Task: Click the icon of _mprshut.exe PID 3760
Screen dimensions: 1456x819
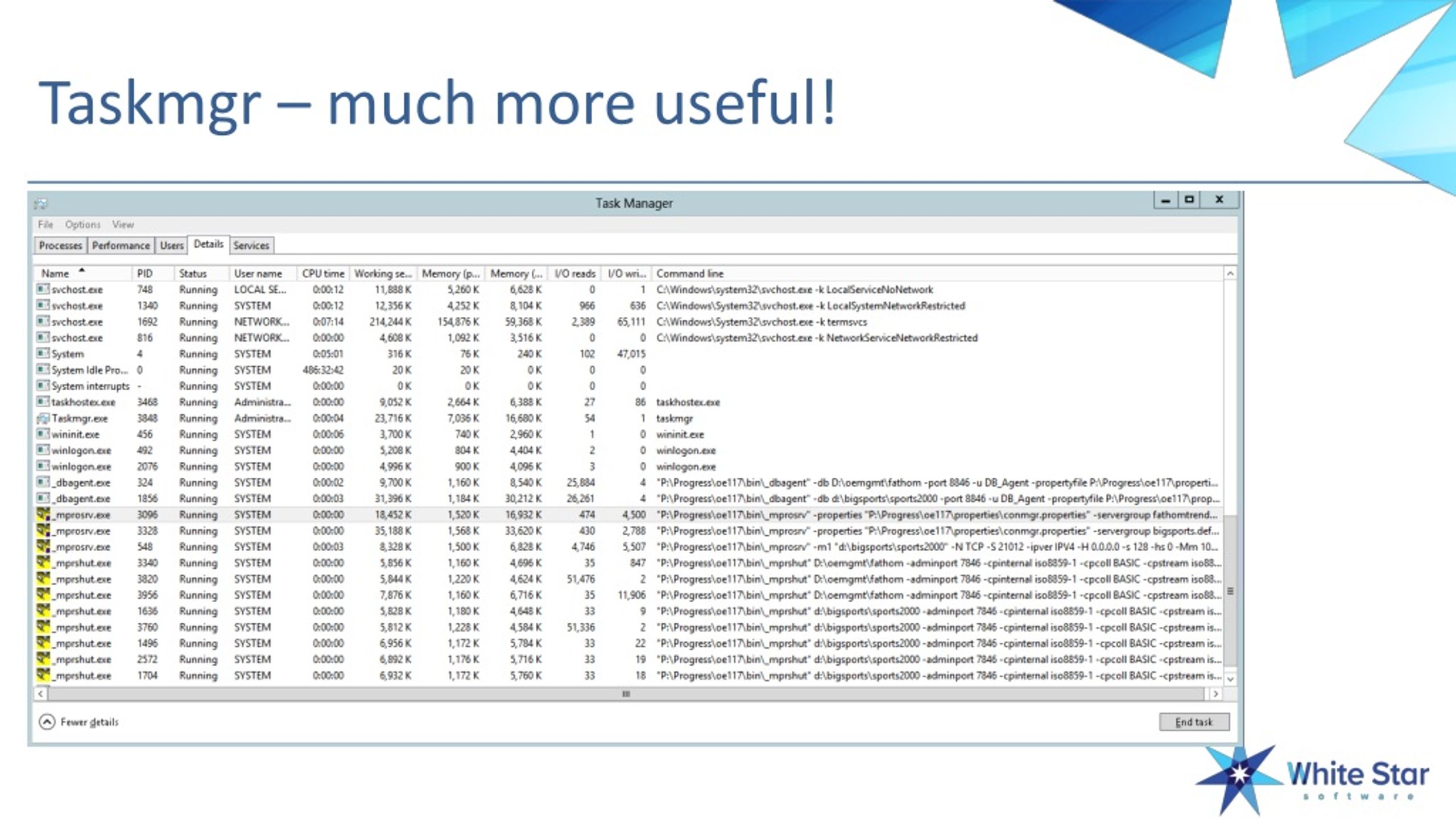Action: point(43,627)
